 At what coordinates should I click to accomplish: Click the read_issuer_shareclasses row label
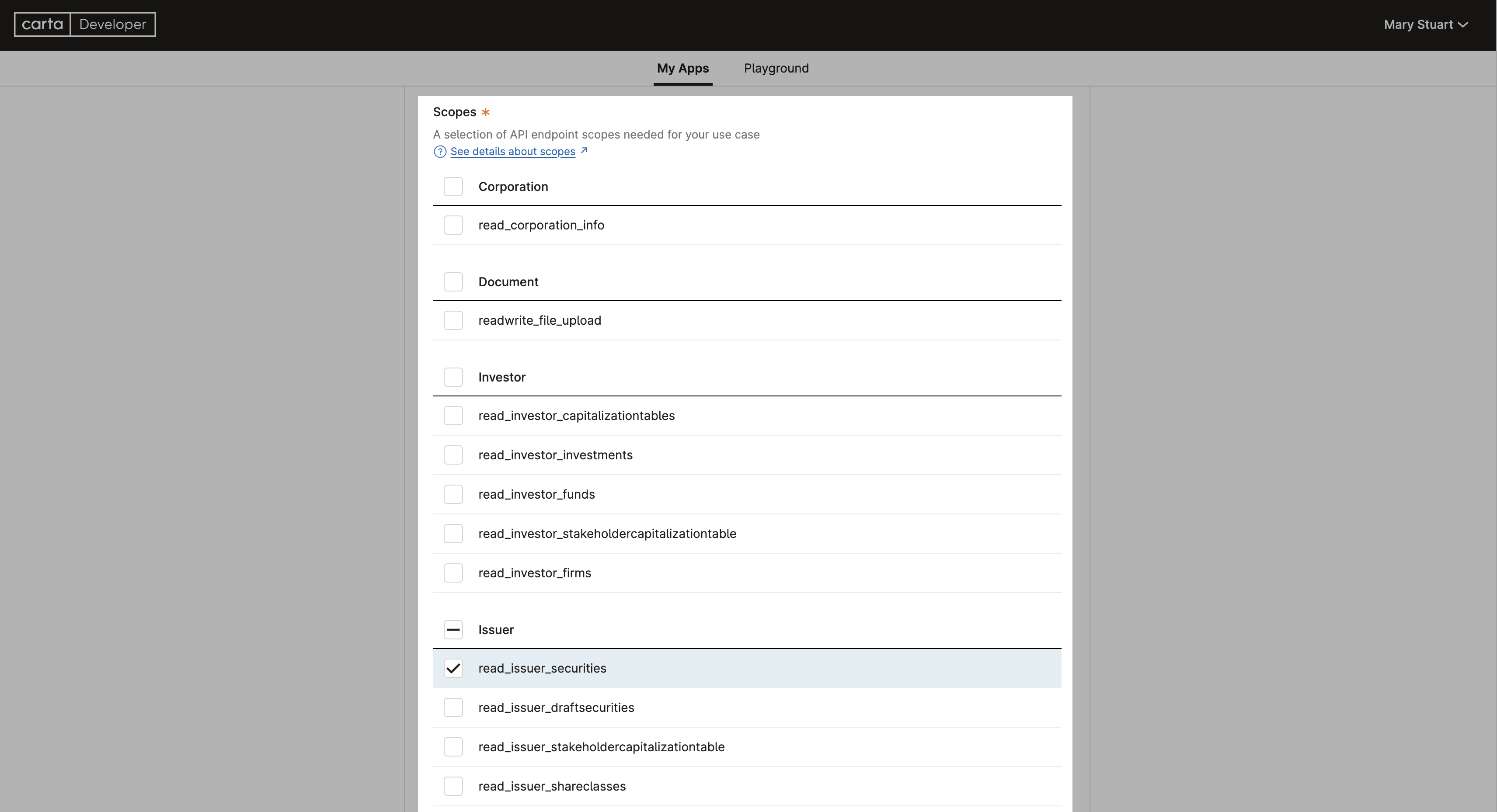[551, 786]
